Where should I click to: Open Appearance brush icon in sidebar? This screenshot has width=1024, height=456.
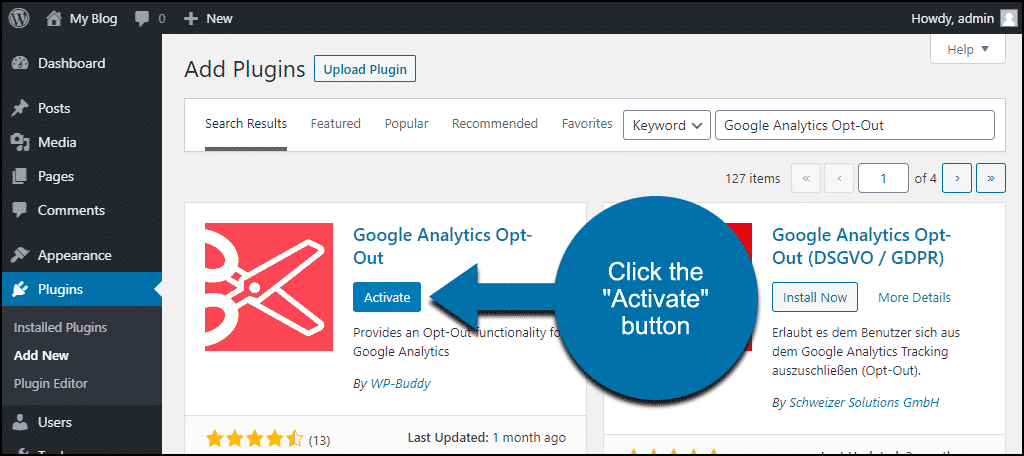(x=20, y=255)
